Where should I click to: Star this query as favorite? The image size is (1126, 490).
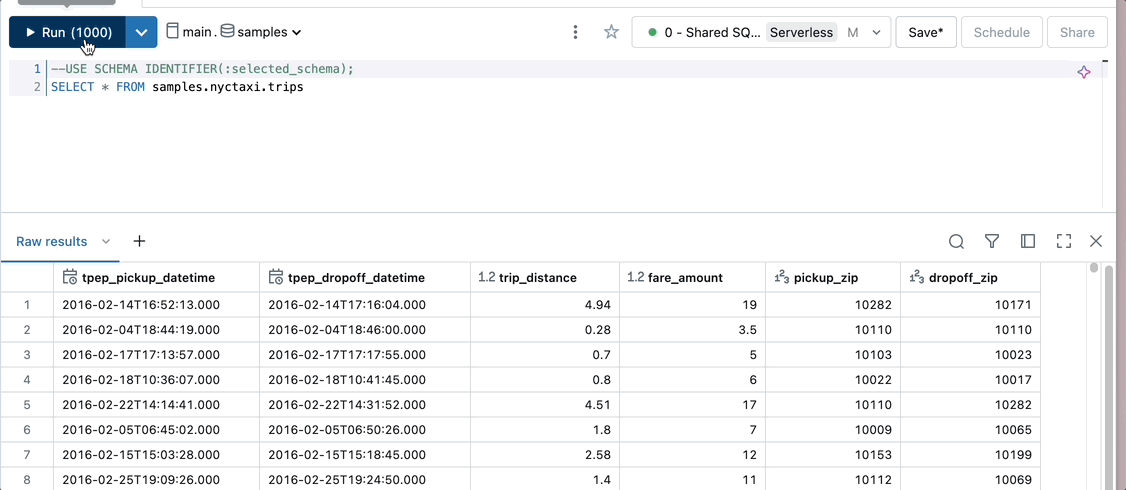tap(611, 32)
